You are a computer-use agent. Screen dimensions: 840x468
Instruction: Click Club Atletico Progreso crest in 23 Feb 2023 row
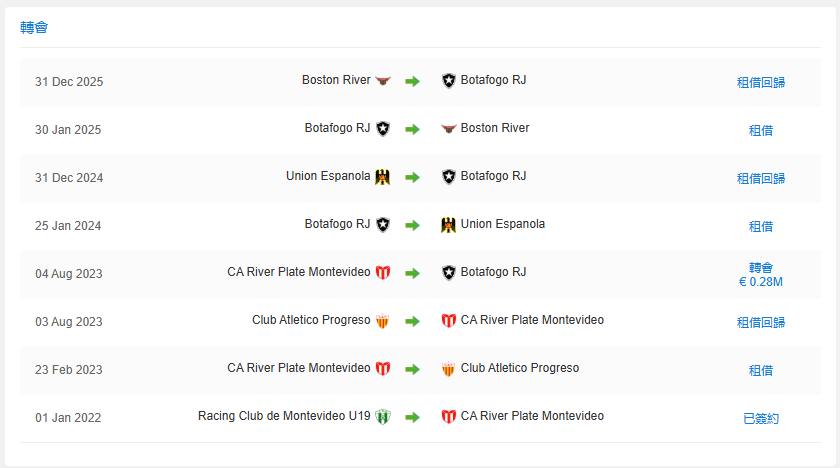point(448,369)
